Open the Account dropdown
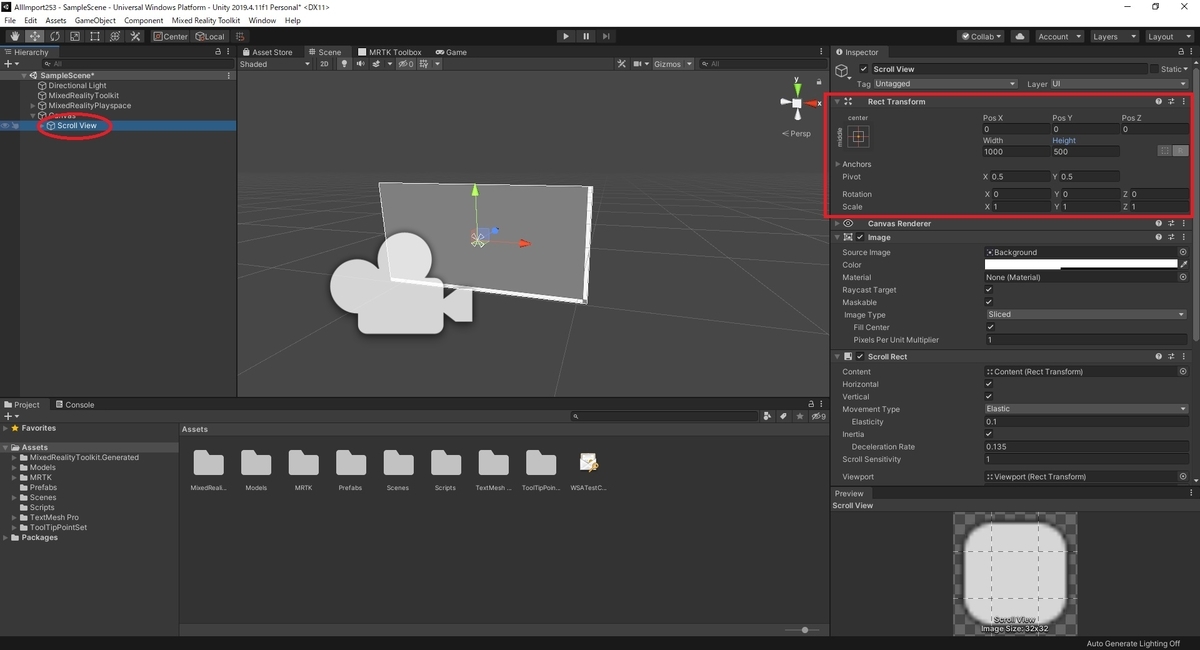The height and width of the screenshot is (650, 1200). pos(1058,37)
